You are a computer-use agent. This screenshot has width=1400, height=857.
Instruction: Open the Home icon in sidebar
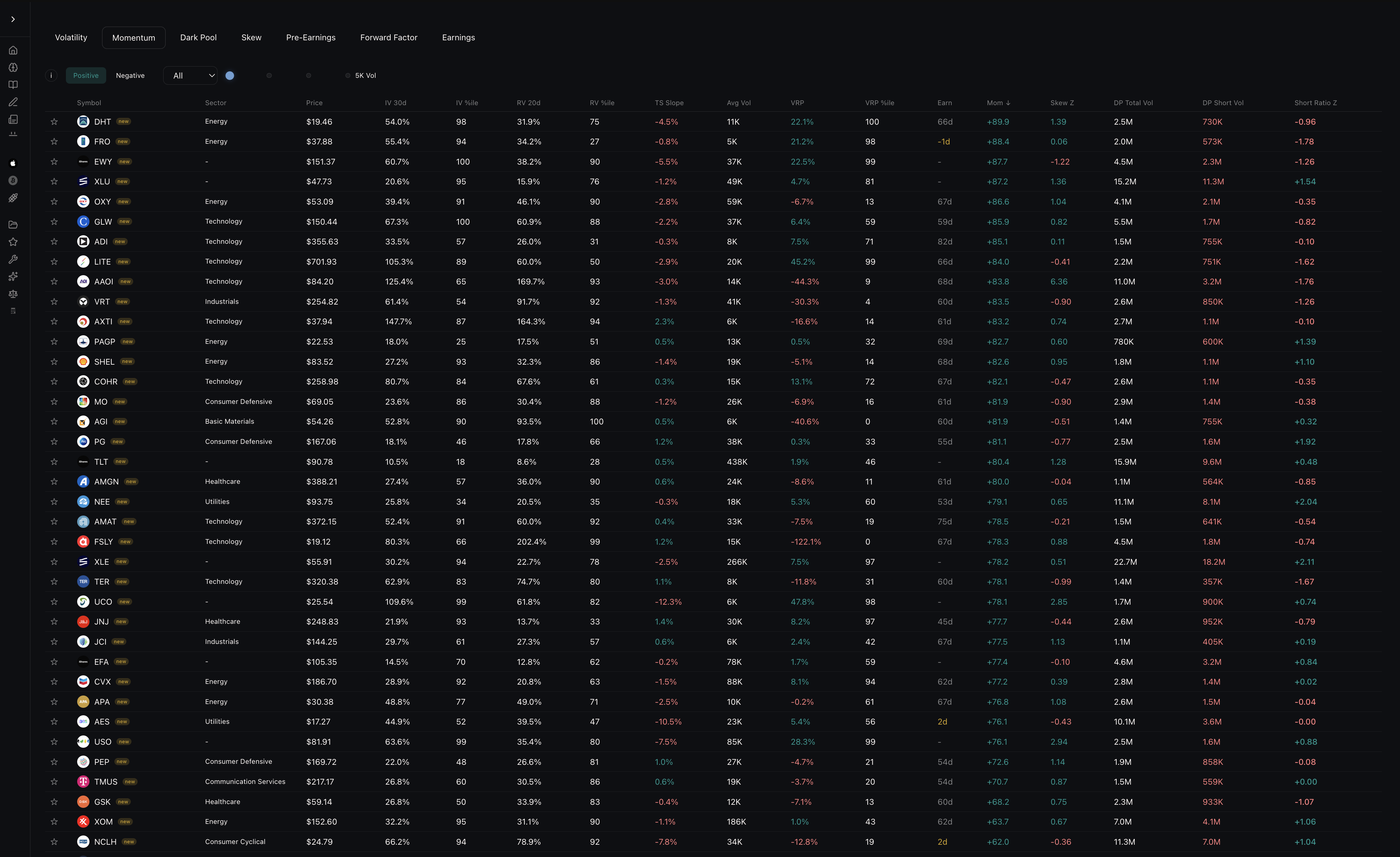[x=13, y=50]
